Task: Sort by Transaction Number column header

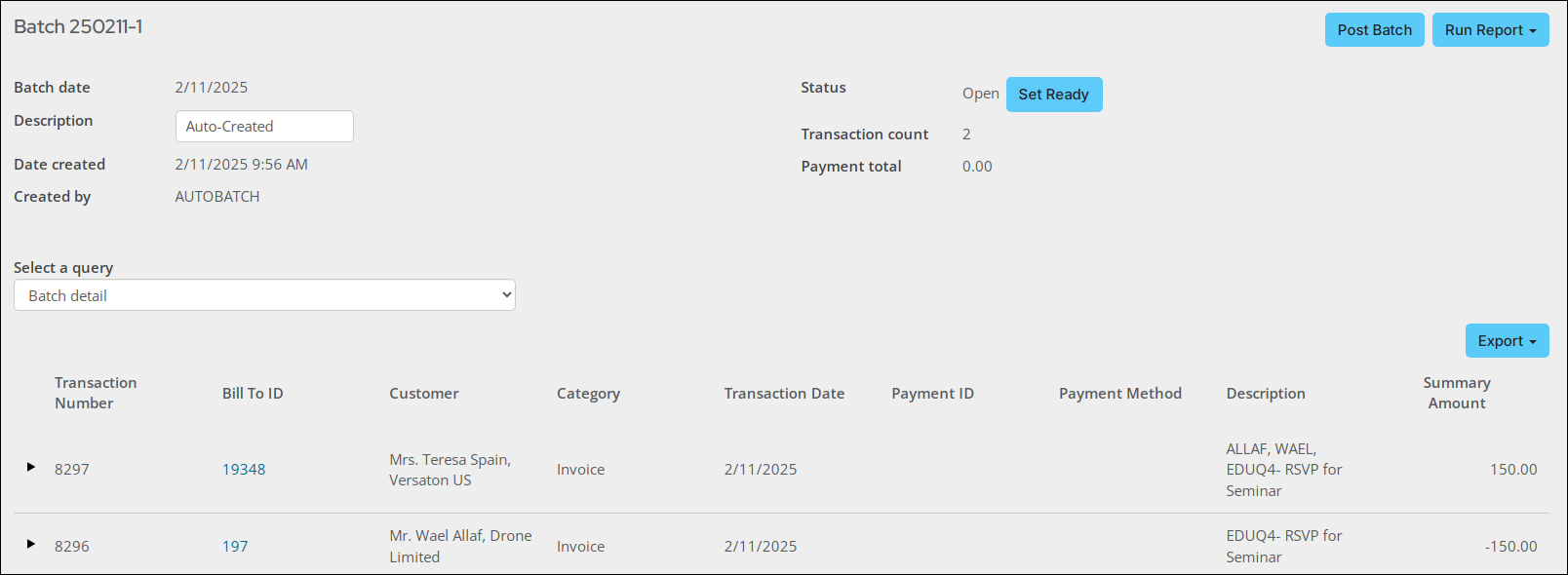Action: coord(96,393)
